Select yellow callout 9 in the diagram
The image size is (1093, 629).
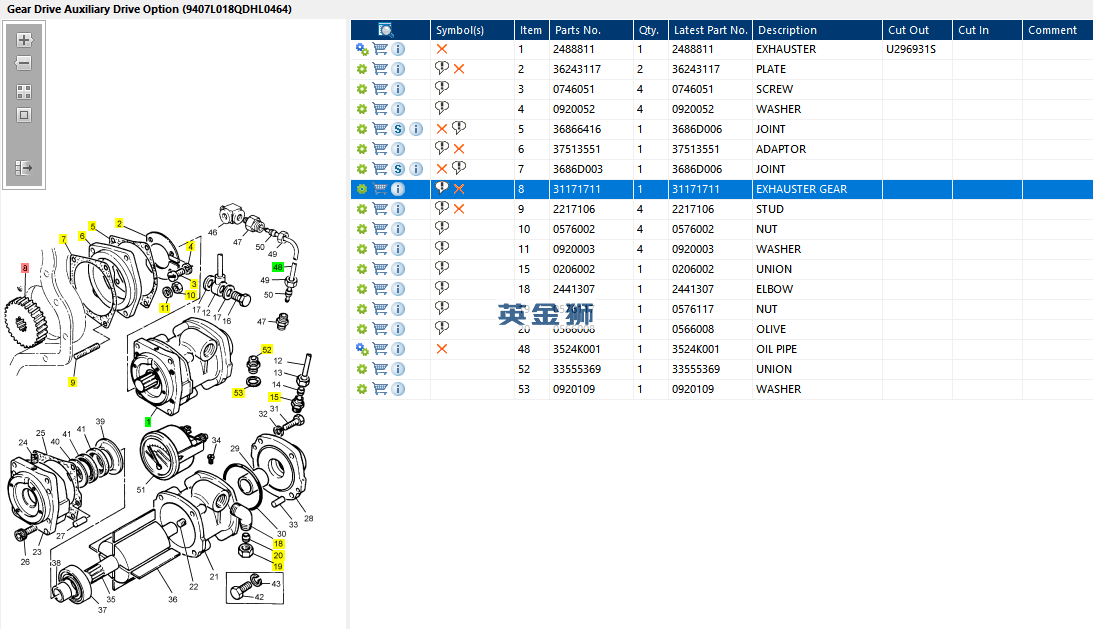(x=72, y=382)
